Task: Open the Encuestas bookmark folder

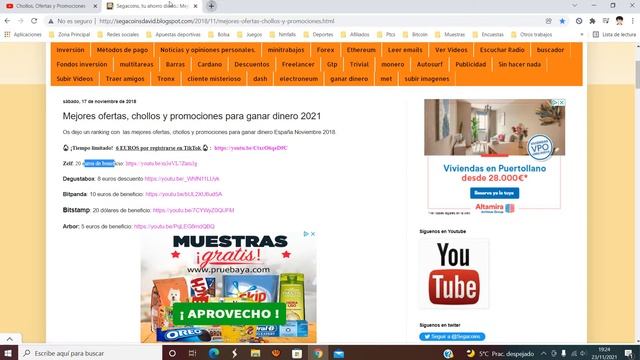Action: pyautogui.click(x=488, y=35)
